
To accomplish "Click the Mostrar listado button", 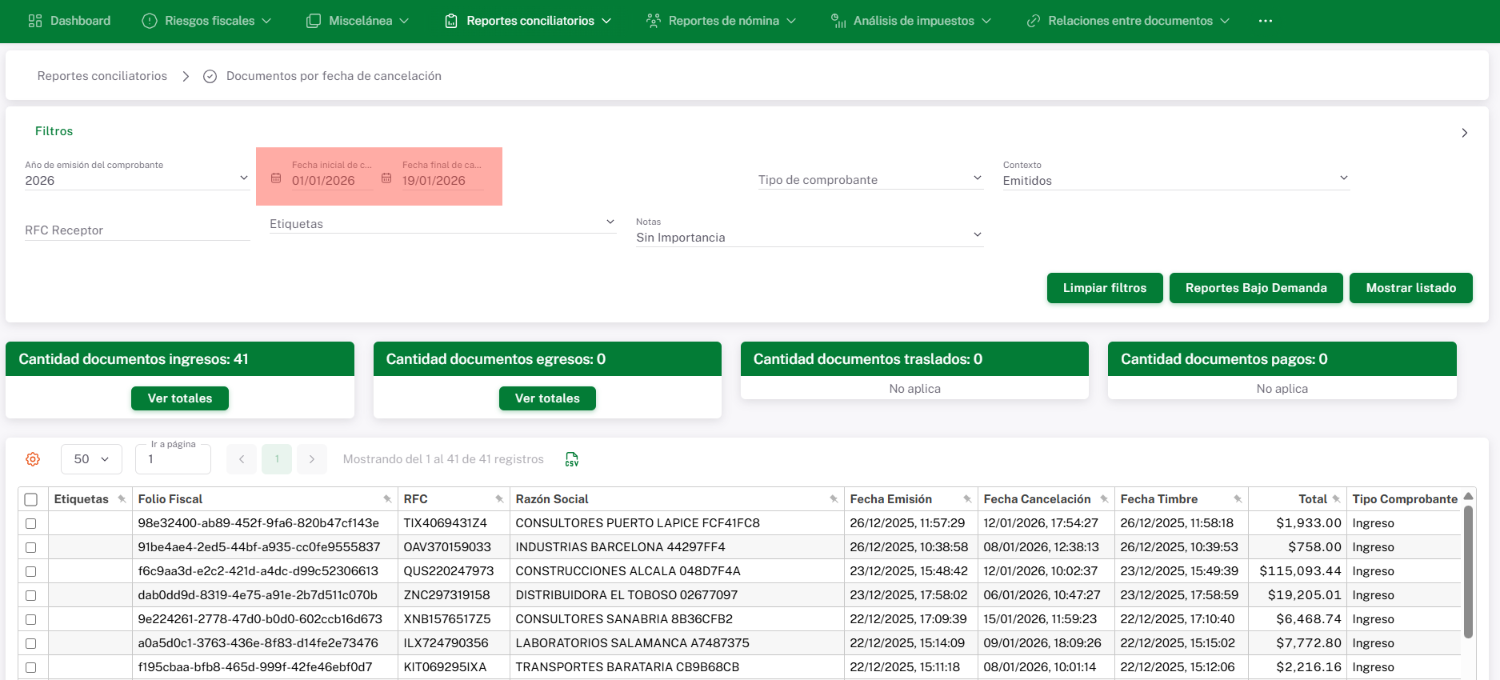I will tap(1410, 287).
